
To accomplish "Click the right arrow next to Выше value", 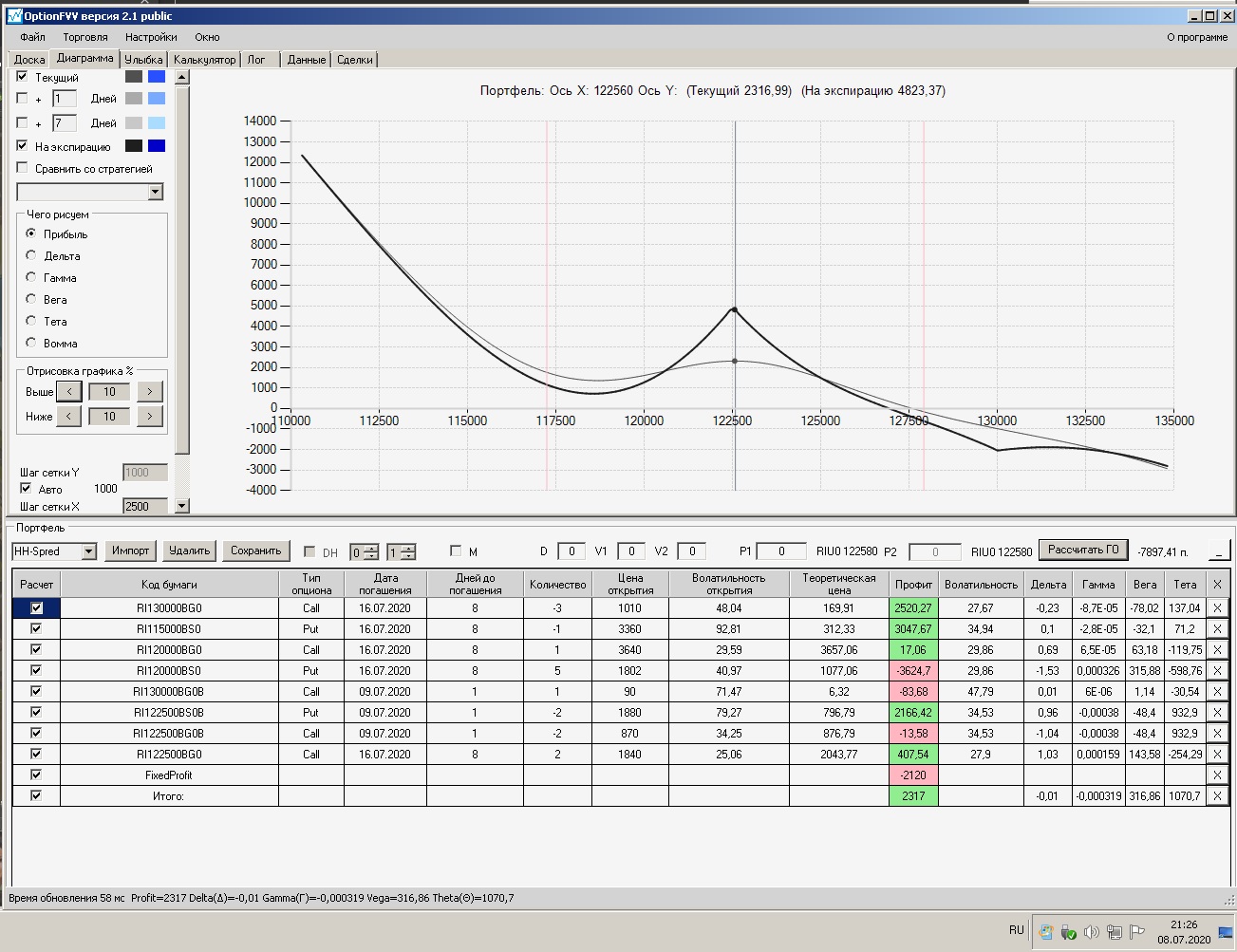I will 149,392.
